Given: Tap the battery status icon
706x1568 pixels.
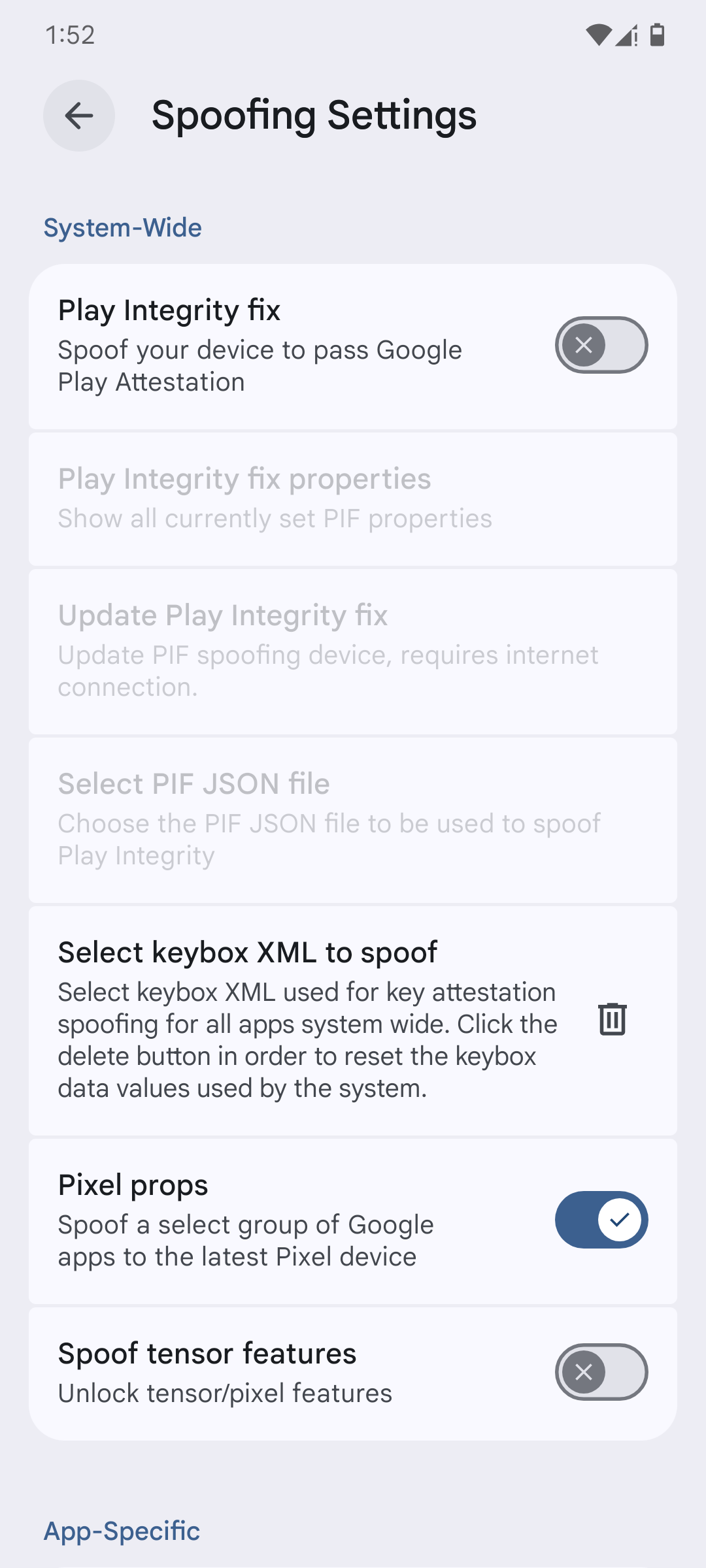Looking at the screenshot, I should click(x=658, y=35).
